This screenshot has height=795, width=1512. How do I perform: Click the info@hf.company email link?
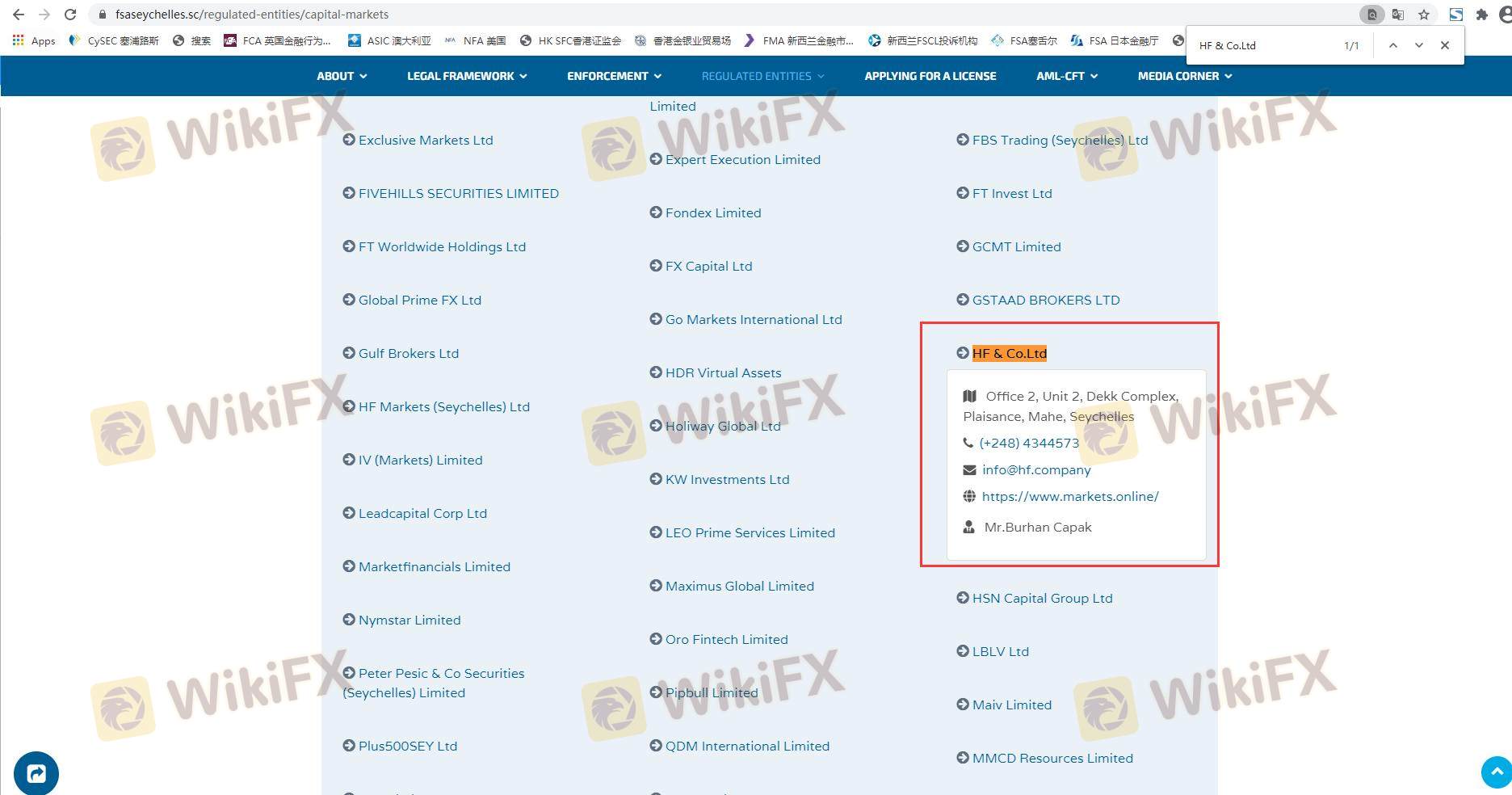click(1036, 469)
